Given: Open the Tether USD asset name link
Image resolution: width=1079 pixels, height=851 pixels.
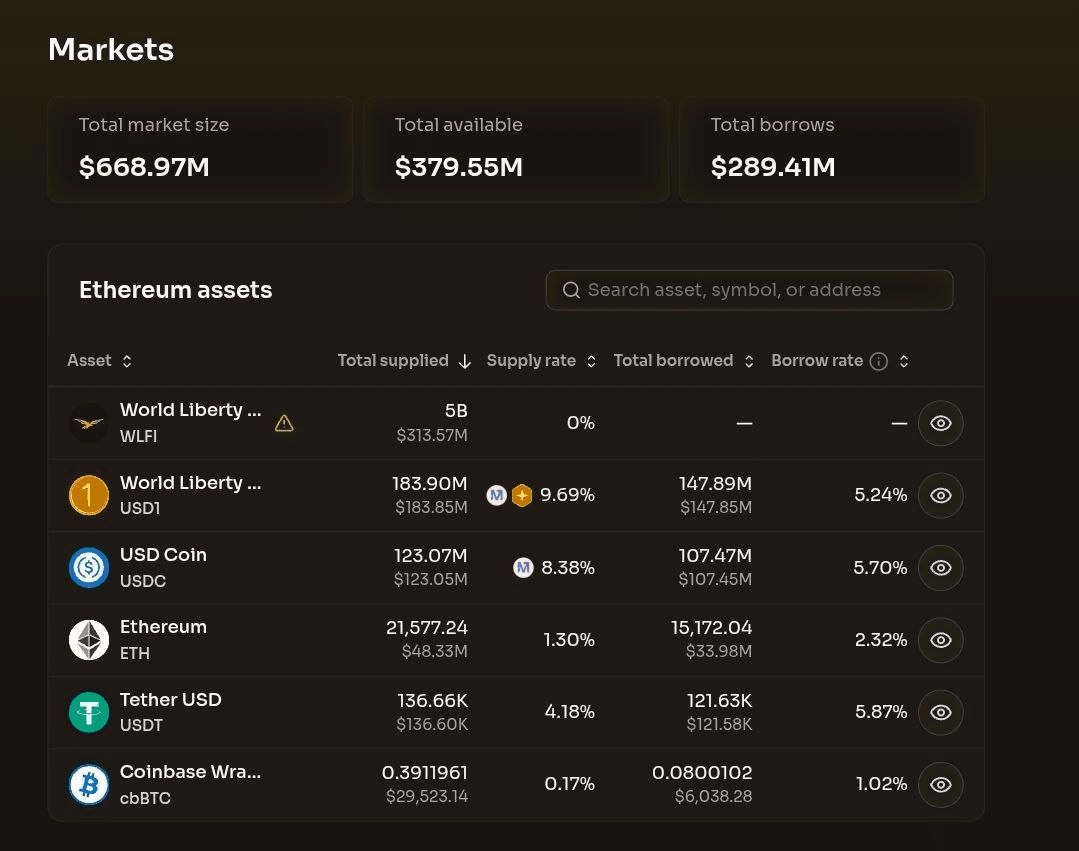Looking at the screenshot, I should (x=170, y=699).
